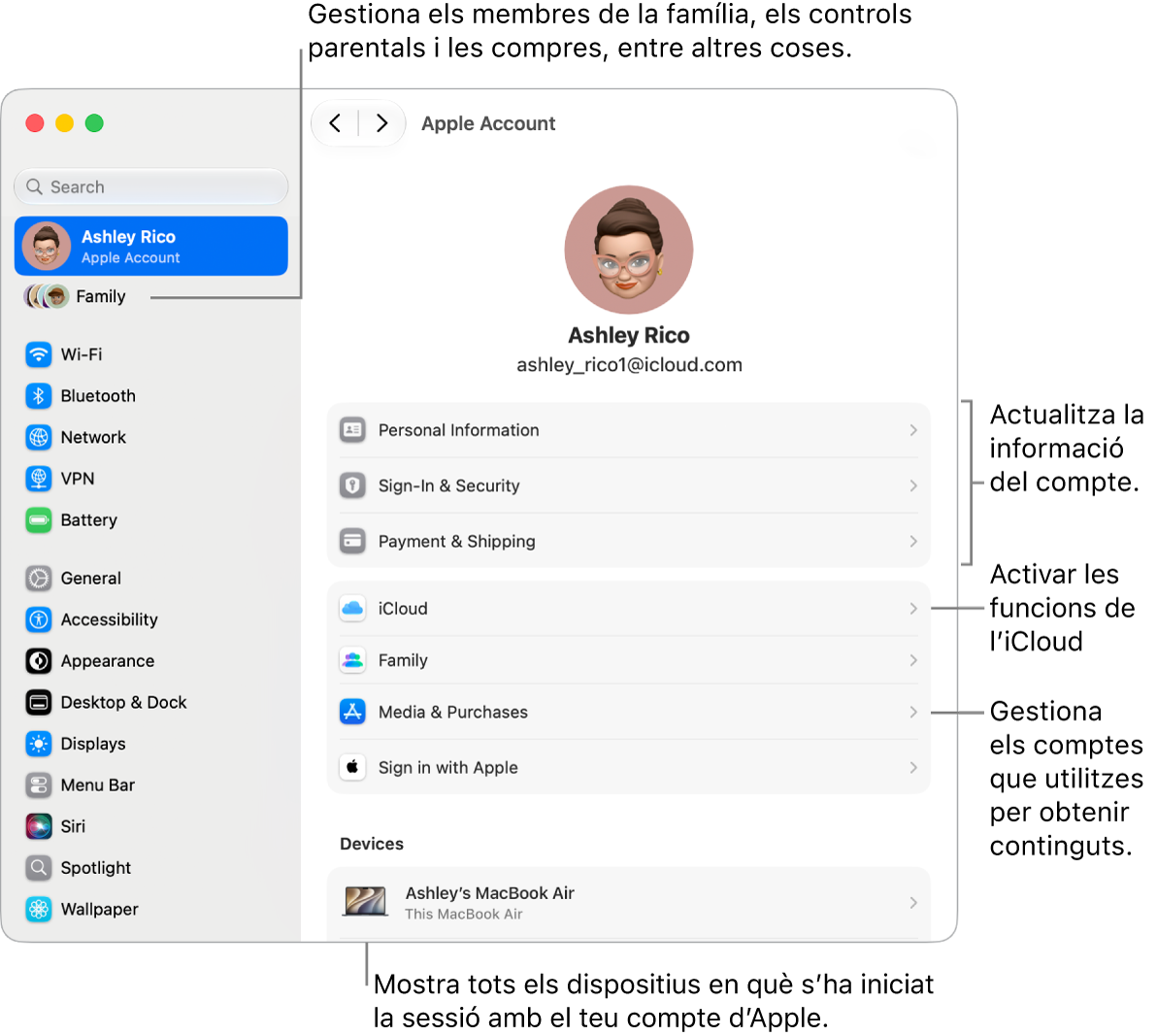Click the Wallpaper flower icon
The image size is (1157, 1036).
[39, 909]
